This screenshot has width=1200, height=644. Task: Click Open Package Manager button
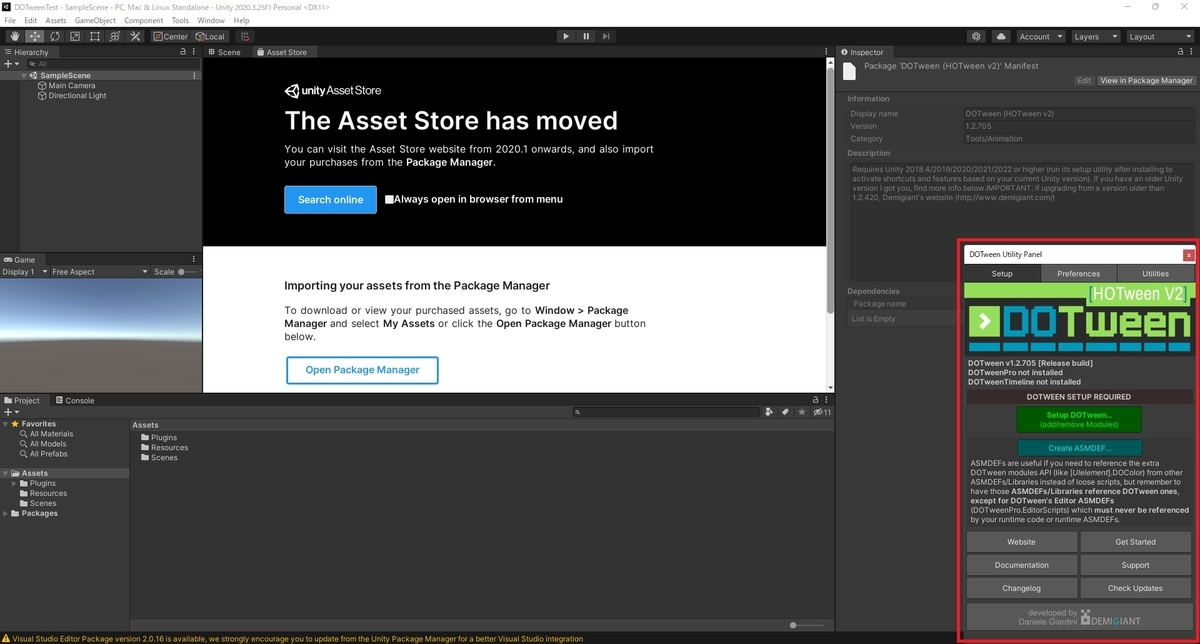pos(362,370)
